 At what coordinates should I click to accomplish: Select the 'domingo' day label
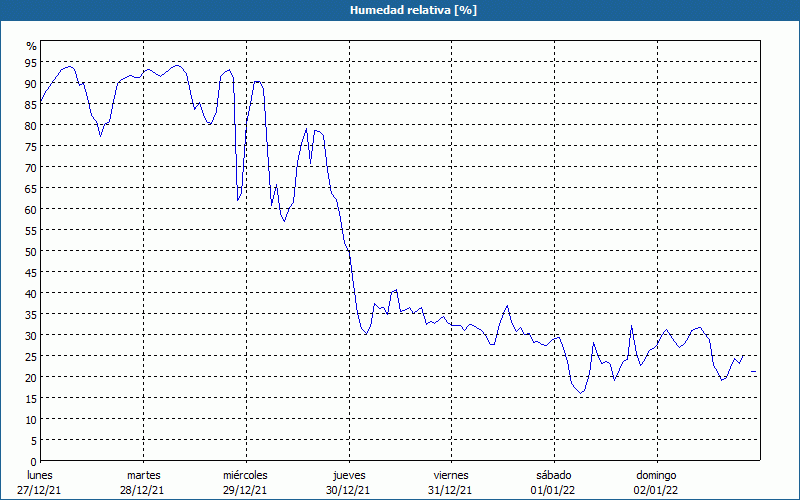click(656, 475)
